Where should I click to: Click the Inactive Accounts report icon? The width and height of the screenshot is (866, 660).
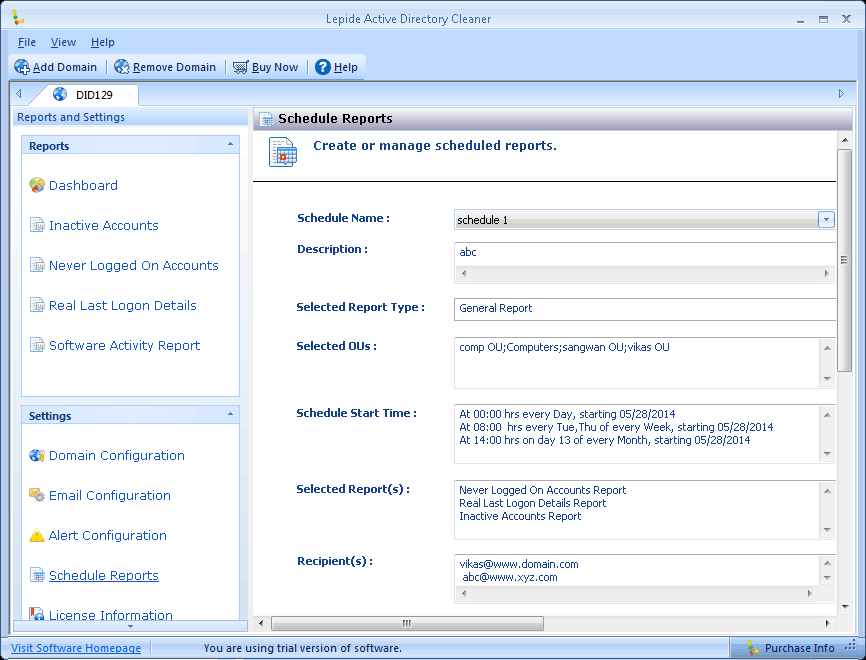tap(37, 225)
